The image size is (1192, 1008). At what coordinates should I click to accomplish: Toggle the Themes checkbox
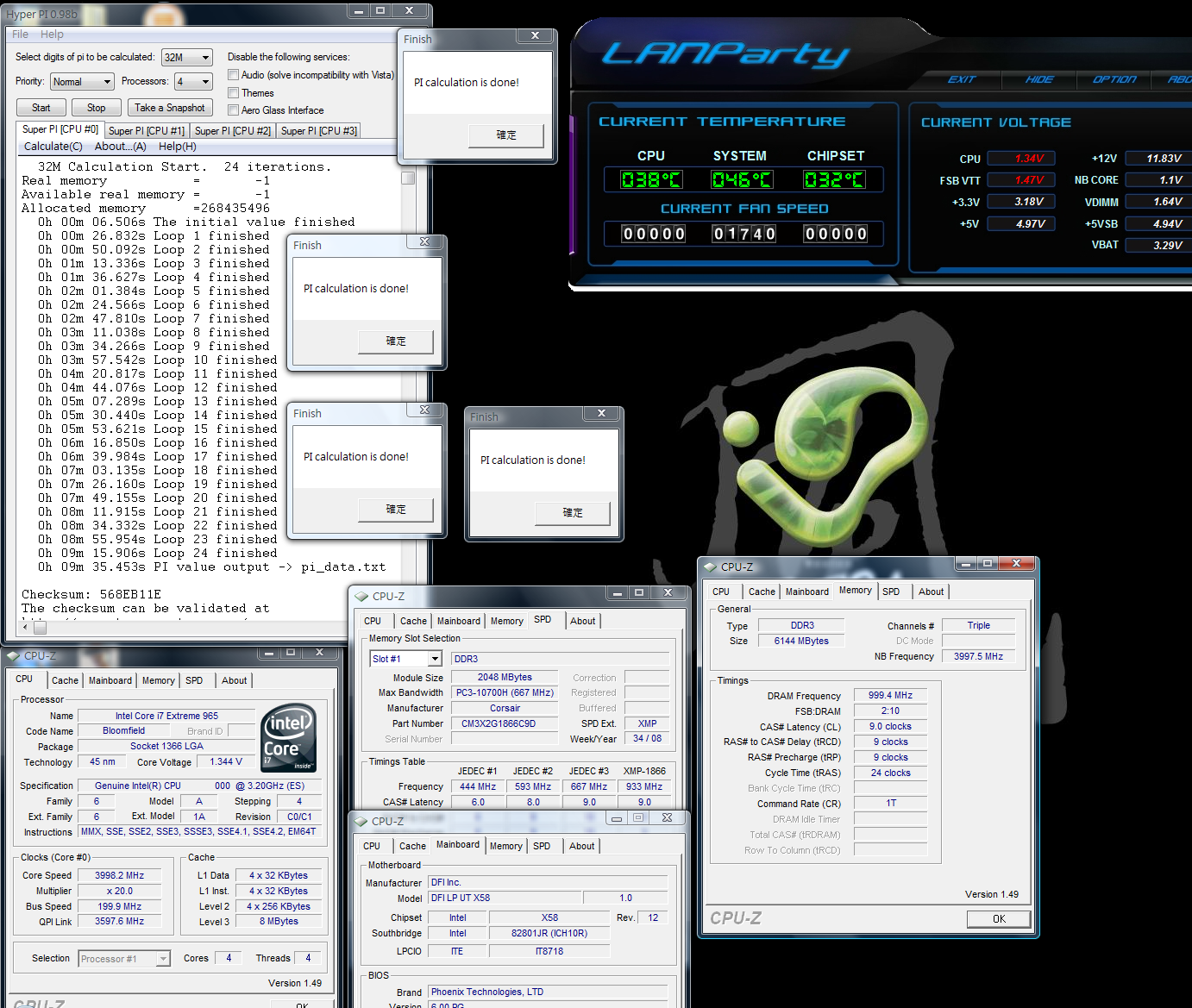233,93
